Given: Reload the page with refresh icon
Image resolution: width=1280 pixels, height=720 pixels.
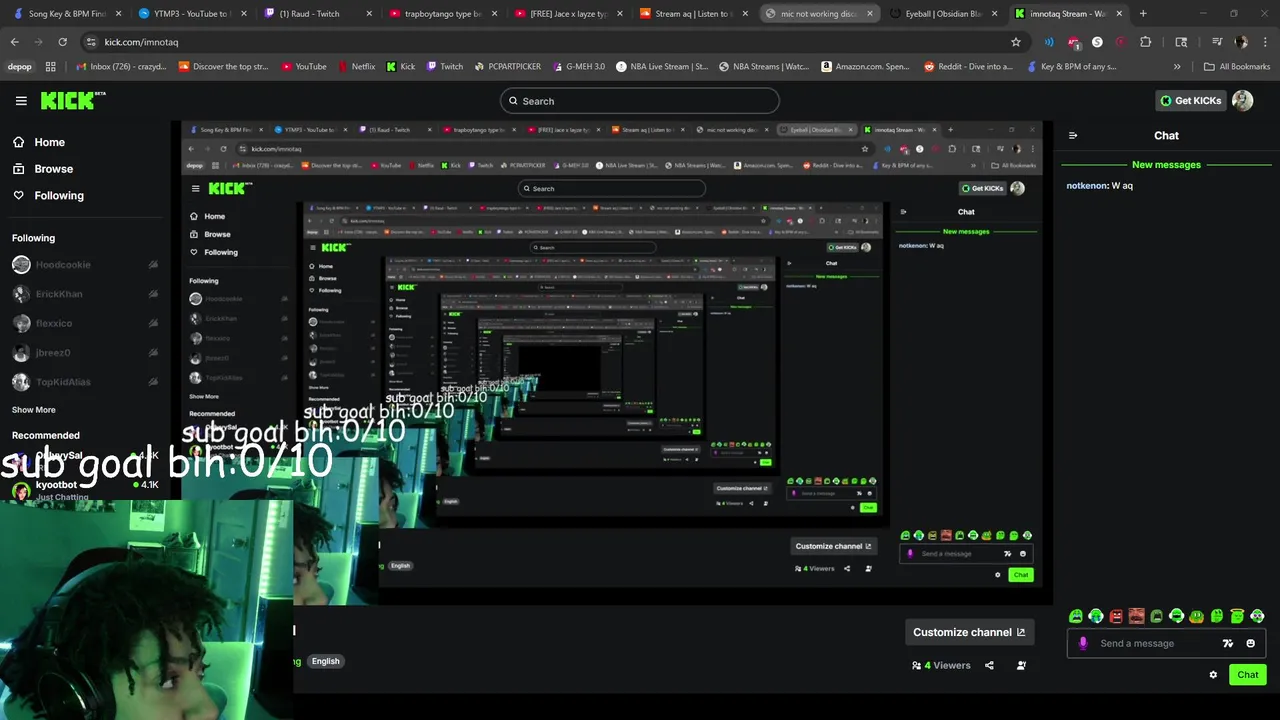Looking at the screenshot, I should [x=62, y=42].
